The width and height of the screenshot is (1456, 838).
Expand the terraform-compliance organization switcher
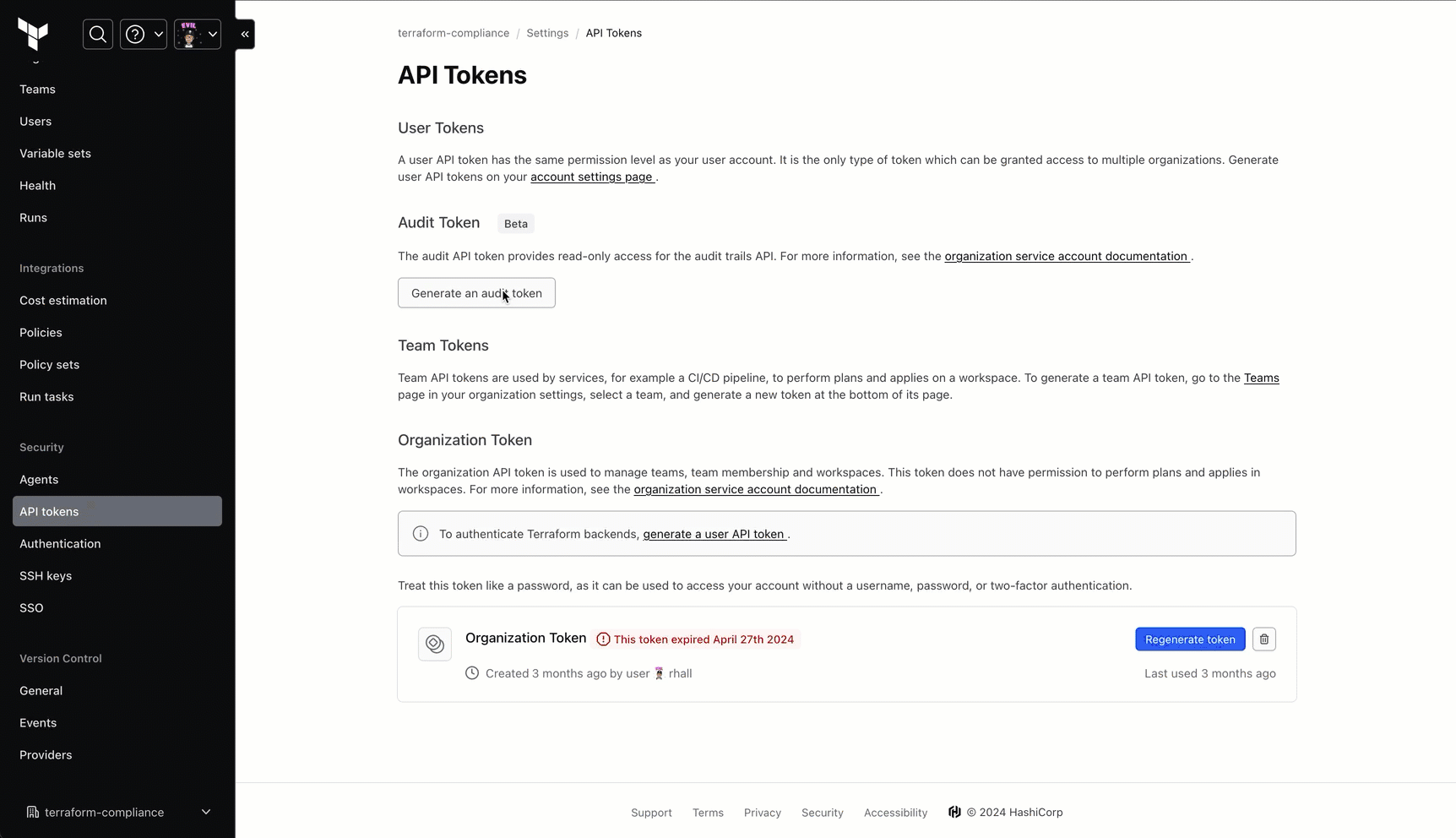[x=117, y=812]
